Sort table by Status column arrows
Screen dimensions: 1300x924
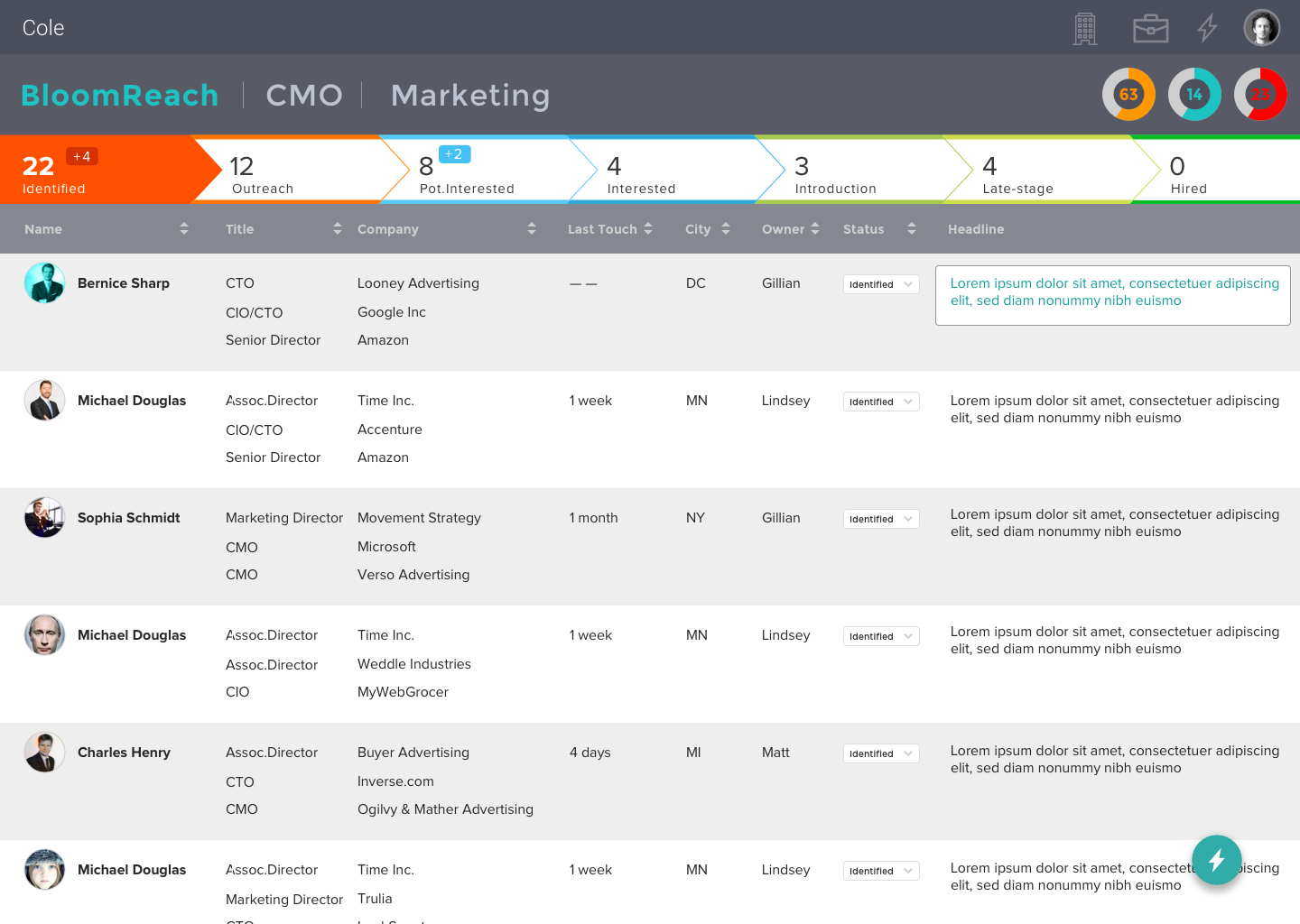pos(912,229)
